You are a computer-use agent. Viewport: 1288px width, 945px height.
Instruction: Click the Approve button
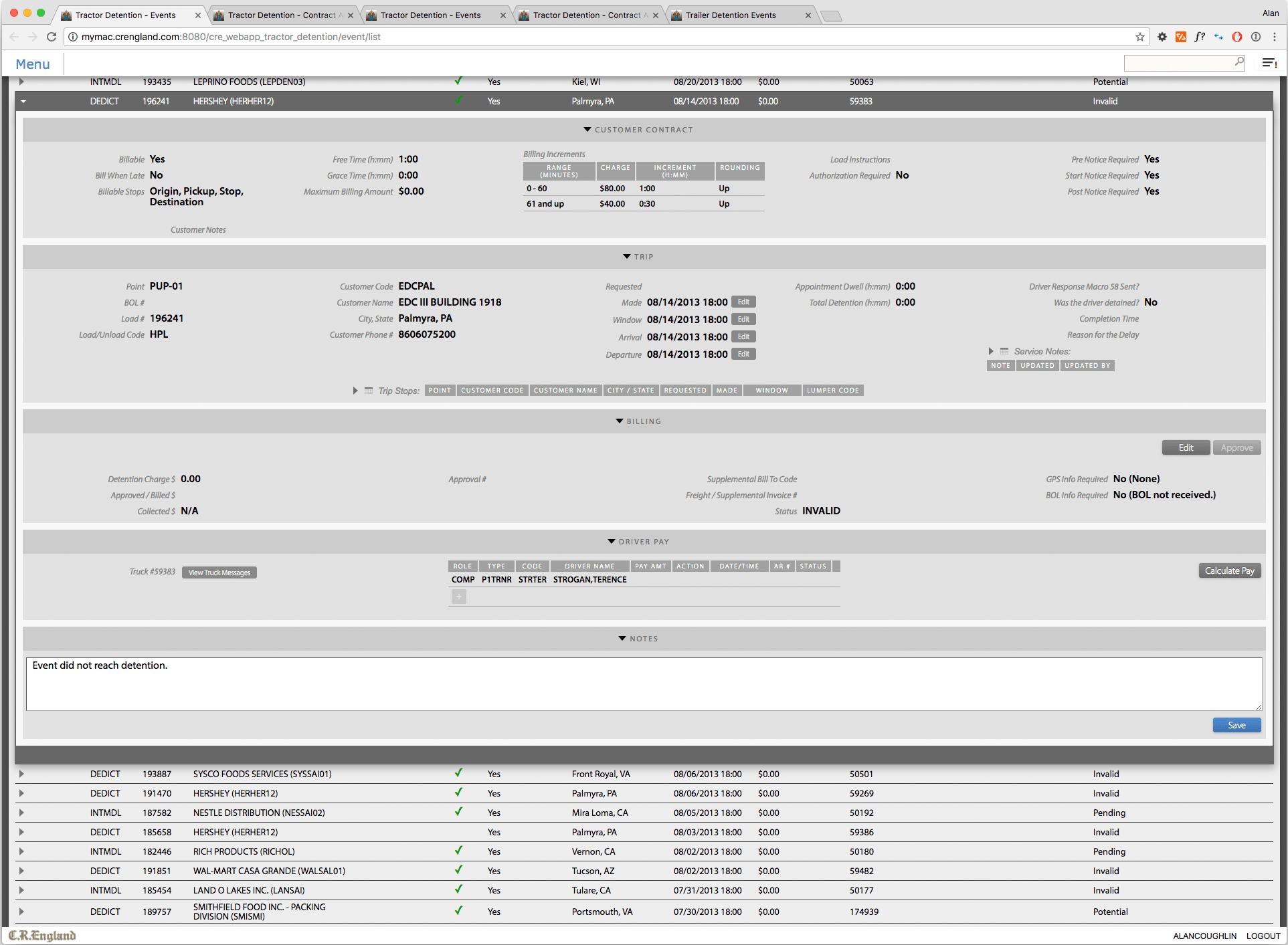[x=1236, y=447]
